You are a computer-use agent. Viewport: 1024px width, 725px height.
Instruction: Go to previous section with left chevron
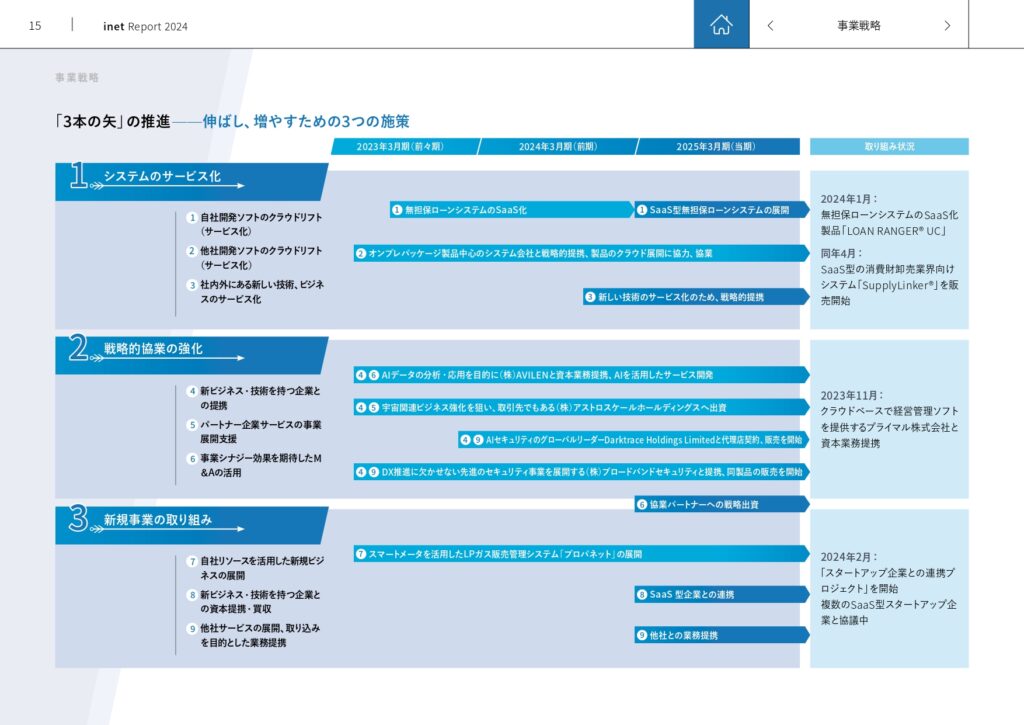(771, 25)
